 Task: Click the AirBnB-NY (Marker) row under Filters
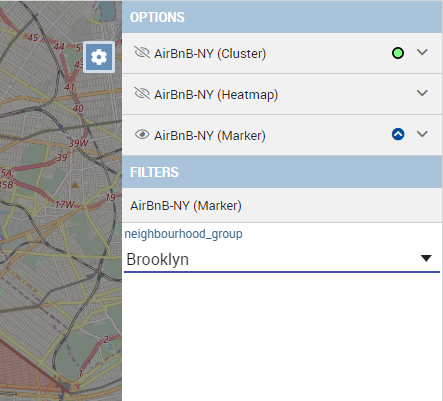[x=282, y=205]
